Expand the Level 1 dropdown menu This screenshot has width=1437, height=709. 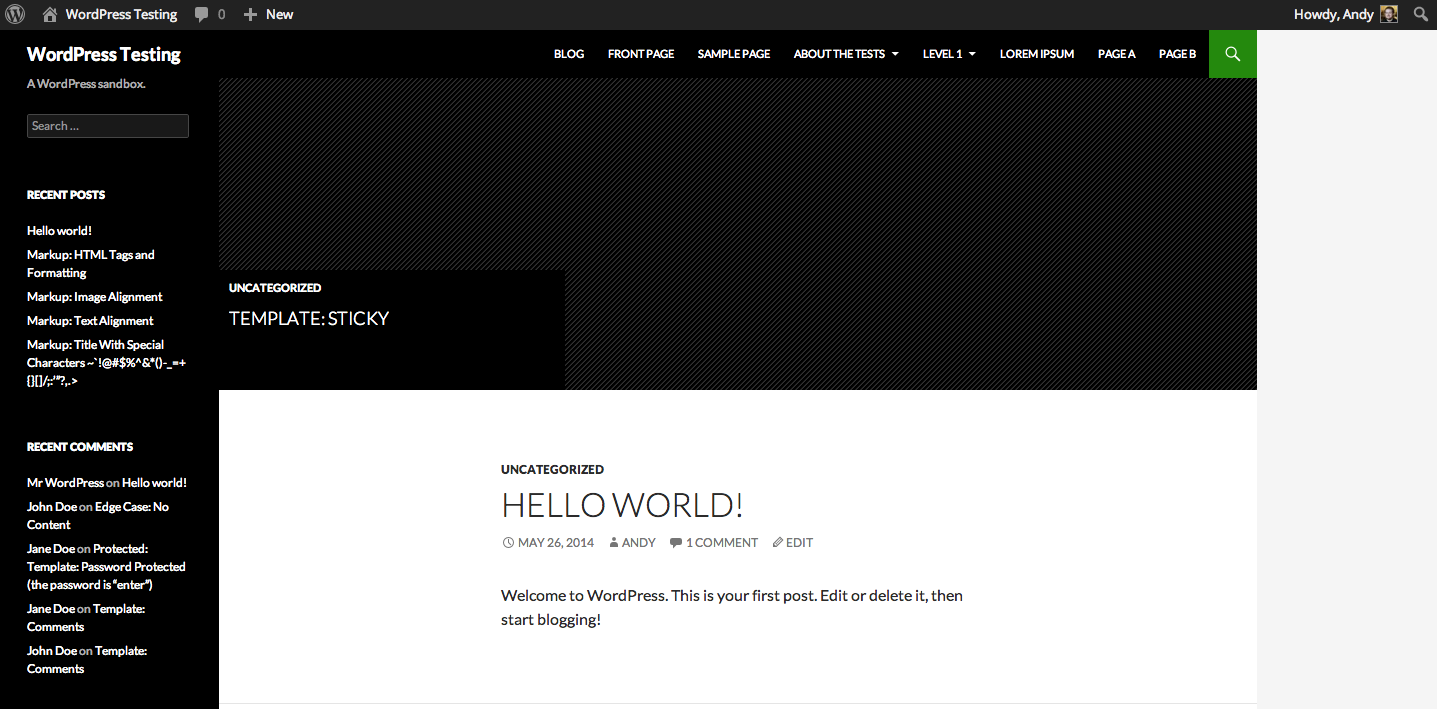(x=948, y=54)
